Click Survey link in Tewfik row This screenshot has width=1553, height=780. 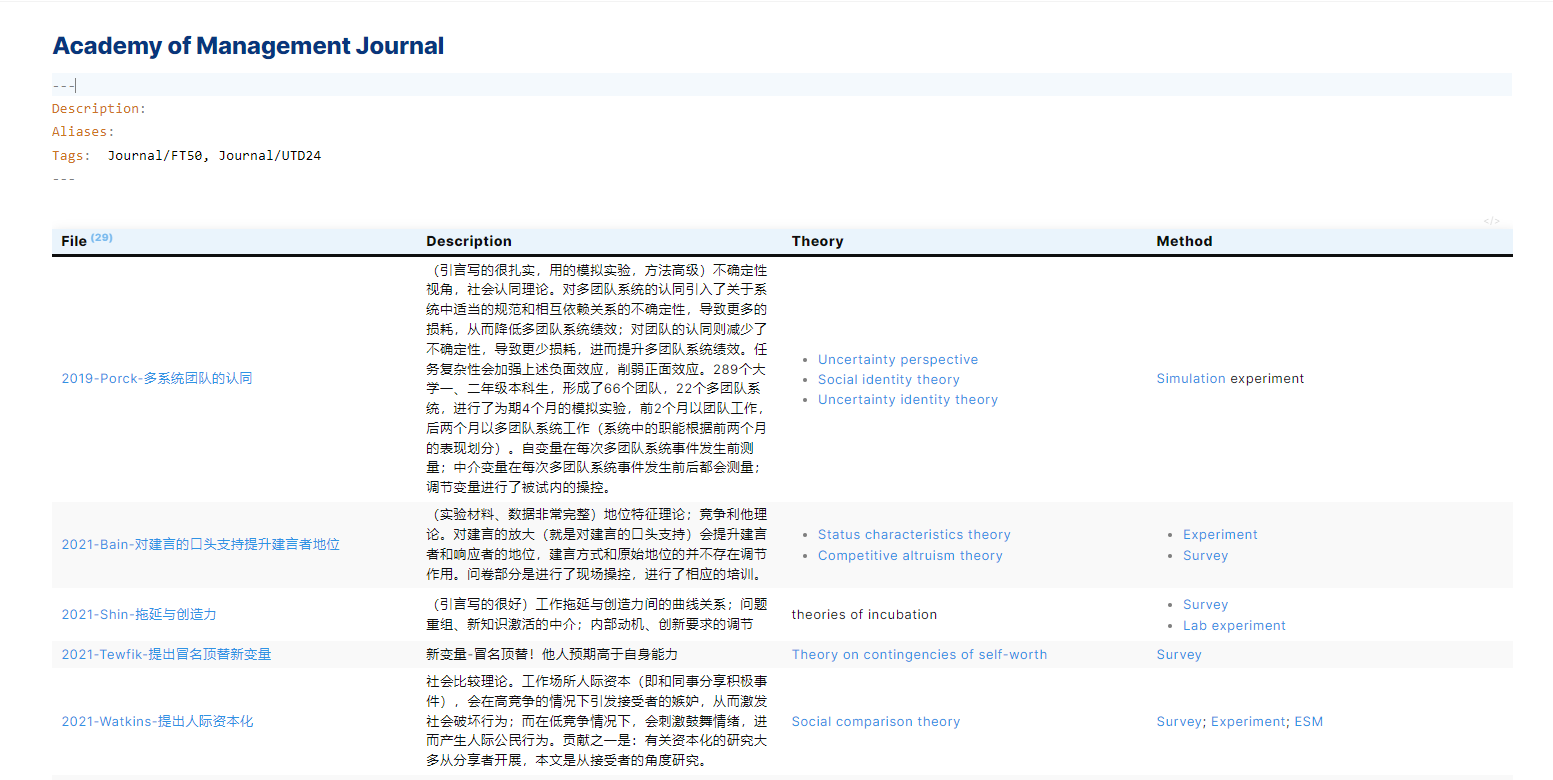click(1179, 654)
